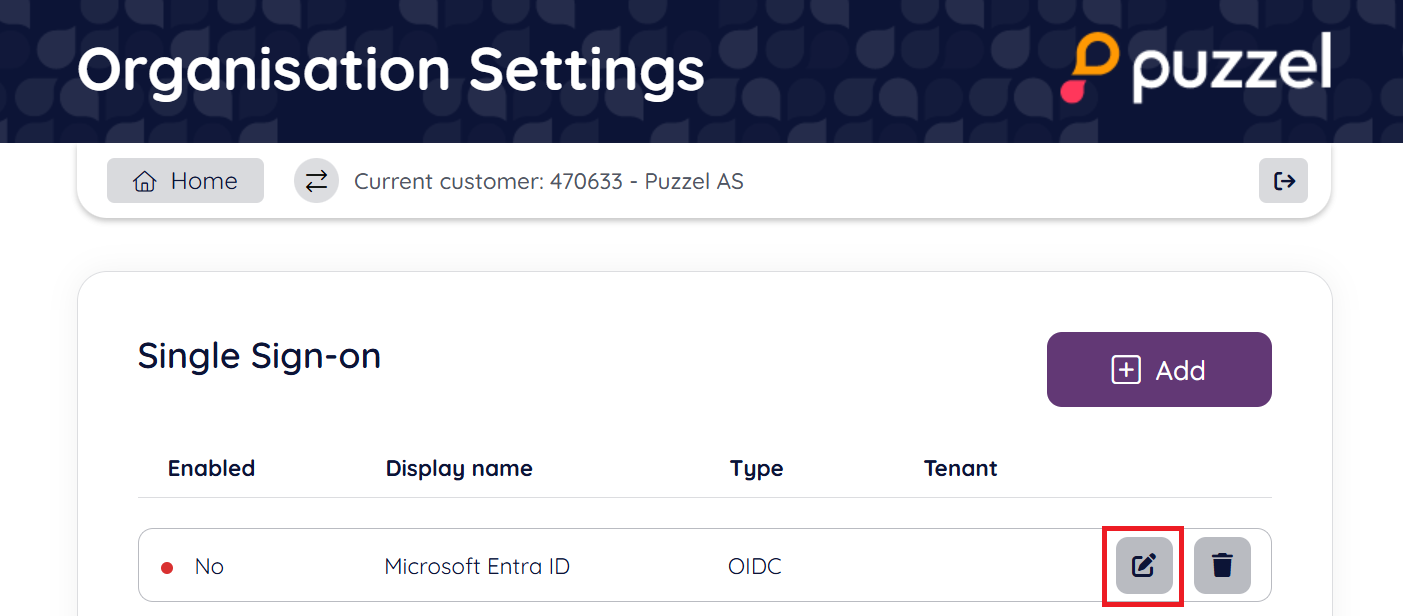Click the Single Sign-on heading

[259, 356]
